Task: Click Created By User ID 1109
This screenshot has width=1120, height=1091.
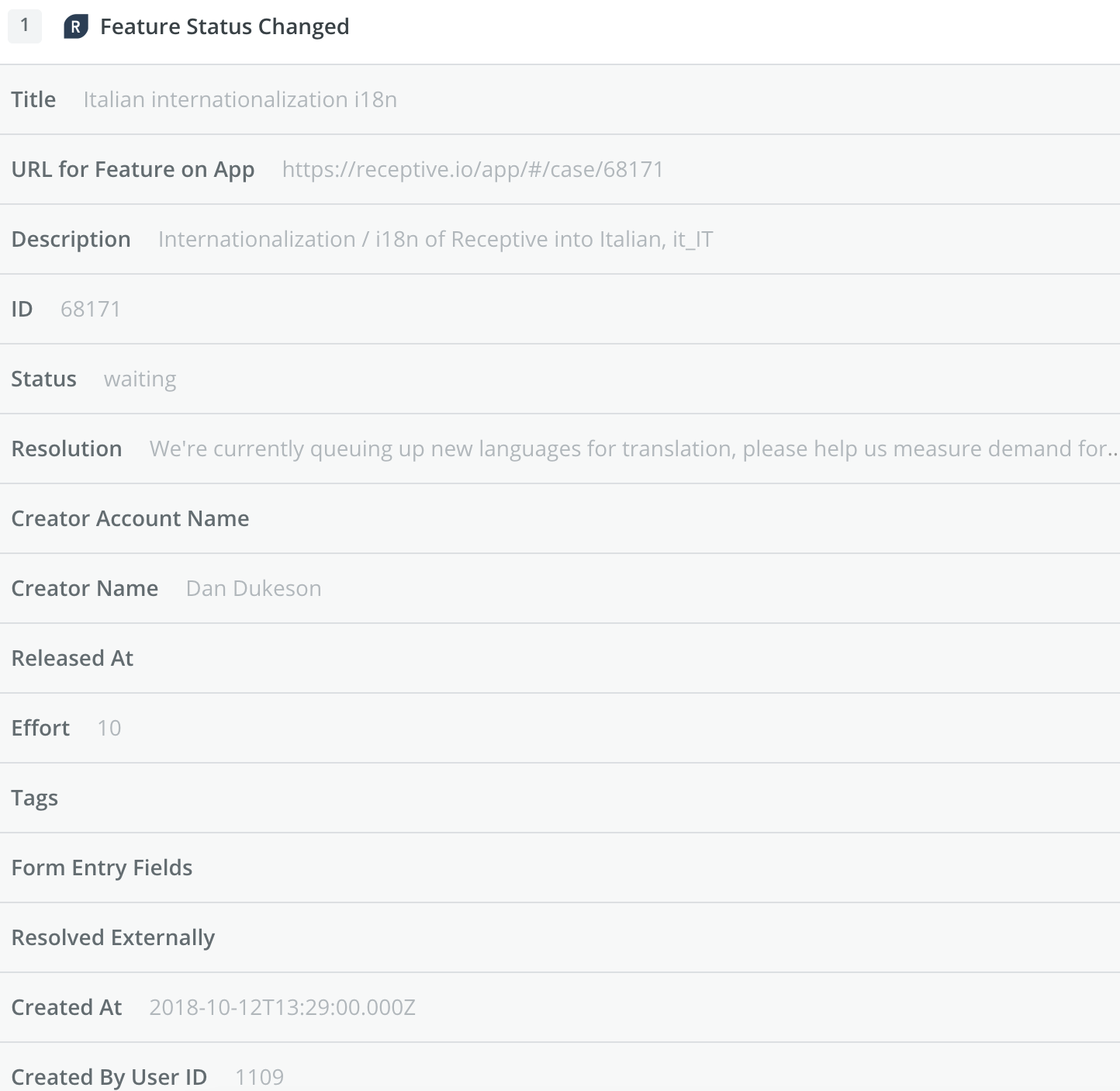Action: [260, 1077]
